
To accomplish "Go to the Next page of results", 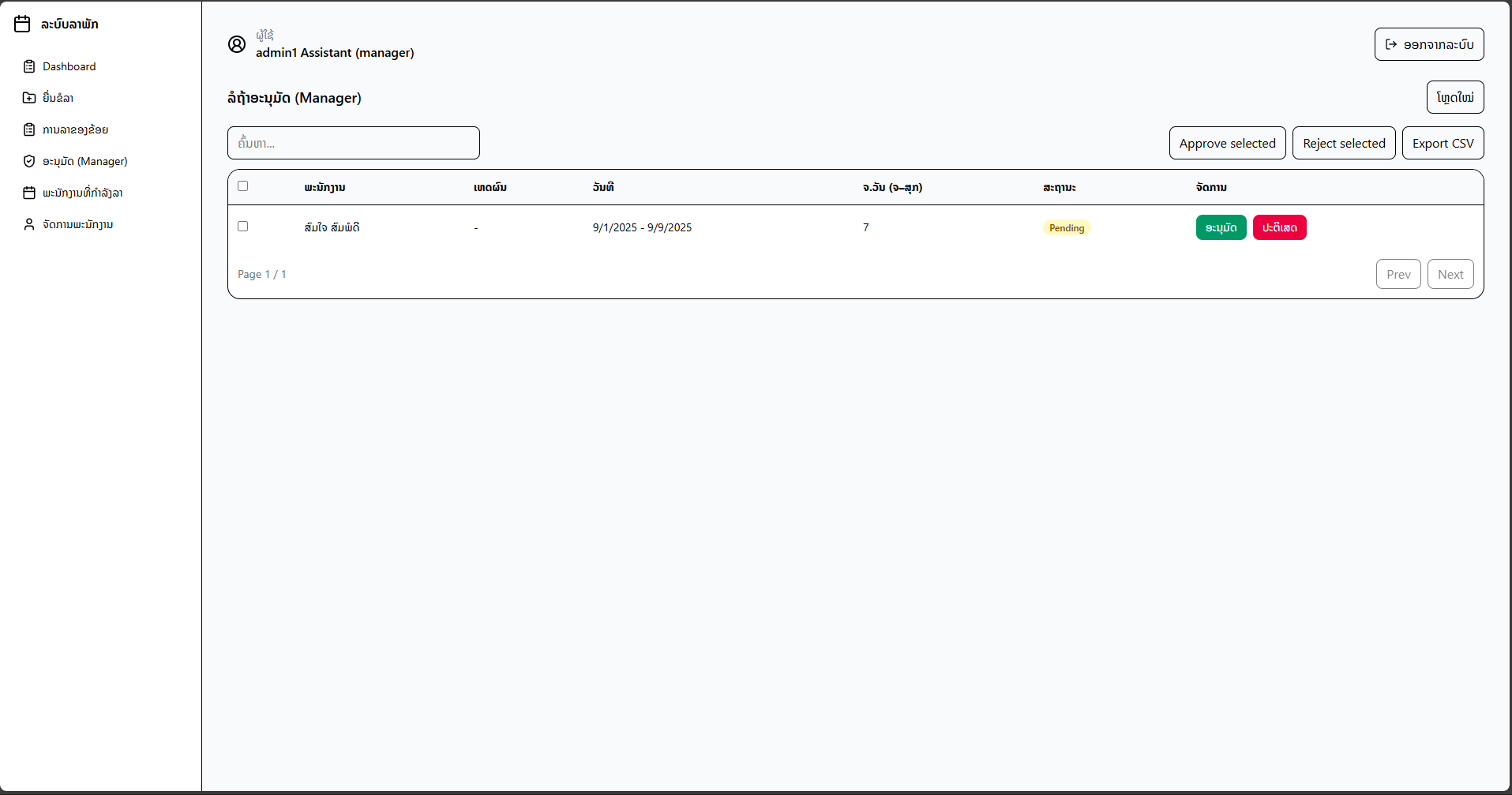I will [x=1450, y=274].
